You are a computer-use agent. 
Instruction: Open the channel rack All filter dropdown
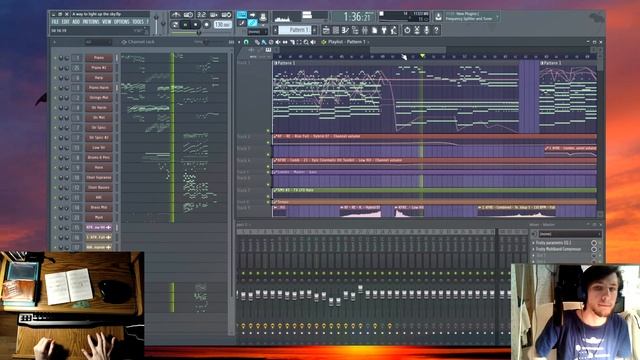98,42
